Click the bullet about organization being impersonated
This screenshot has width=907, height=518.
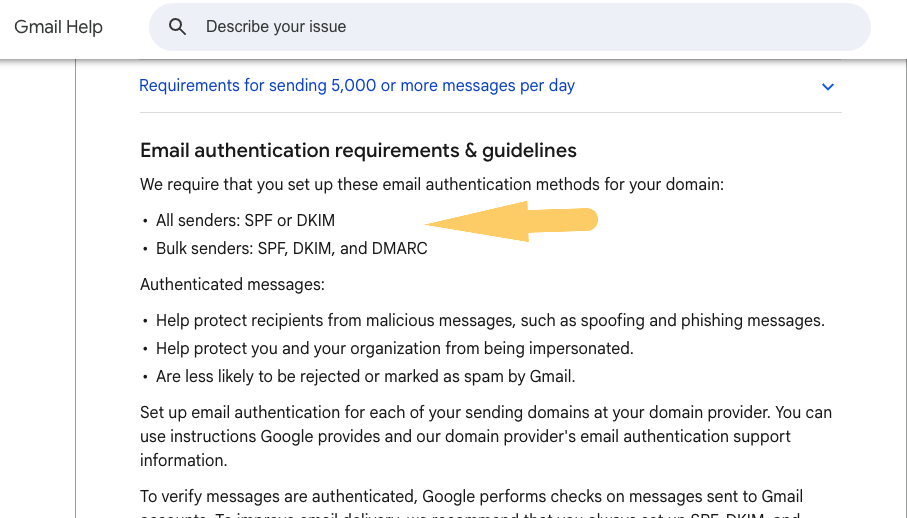pyautogui.click(x=394, y=349)
